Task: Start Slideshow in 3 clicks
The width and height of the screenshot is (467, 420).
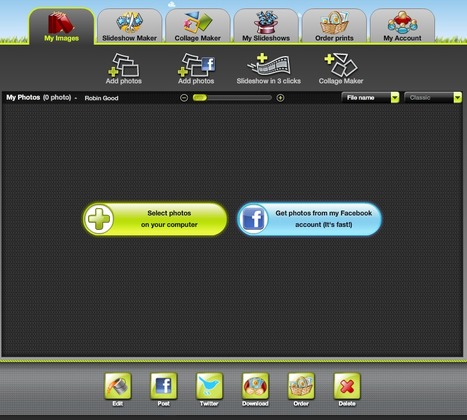Action: click(x=269, y=68)
